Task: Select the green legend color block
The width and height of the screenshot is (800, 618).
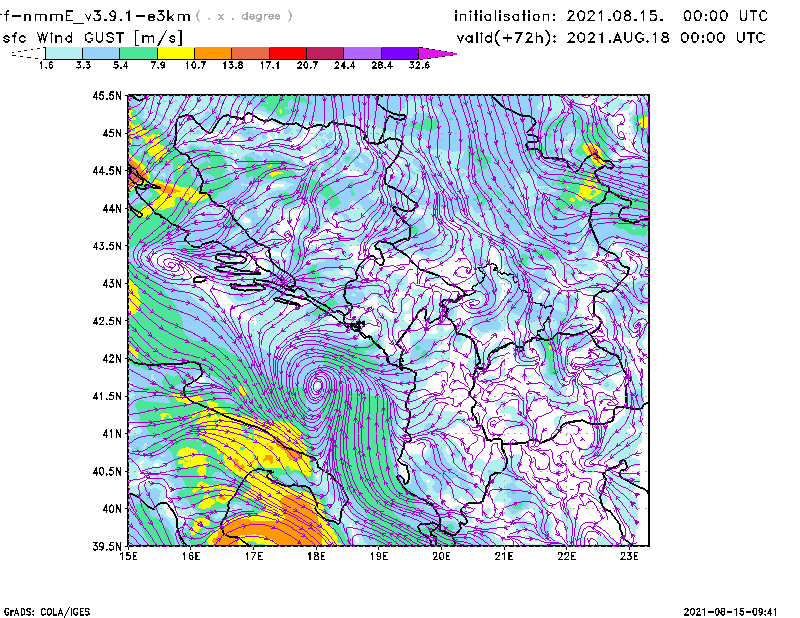Action: click(138, 52)
